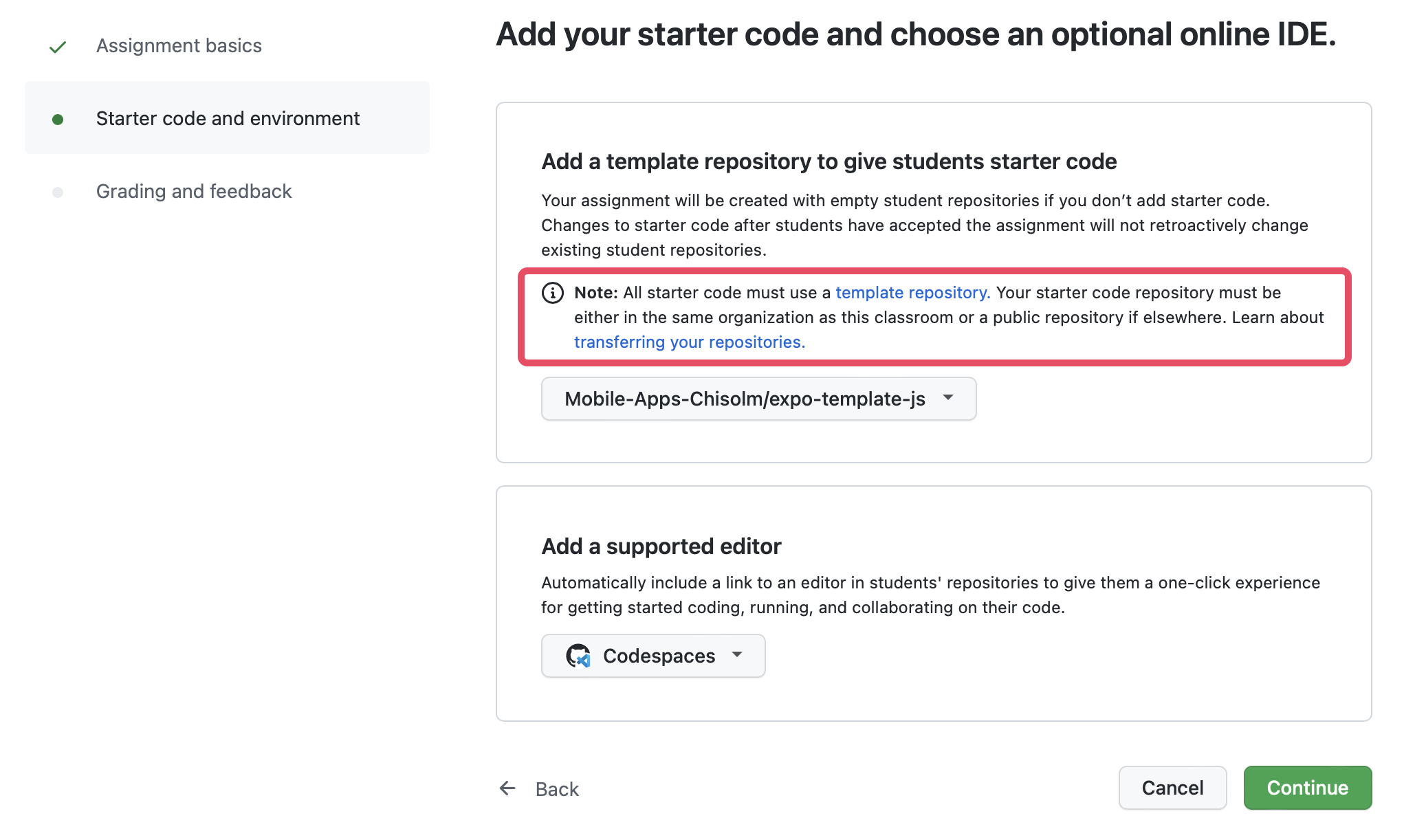This screenshot has width=1415, height=840.
Task: Go to the Grading and feedback step
Action: tap(194, 192)
